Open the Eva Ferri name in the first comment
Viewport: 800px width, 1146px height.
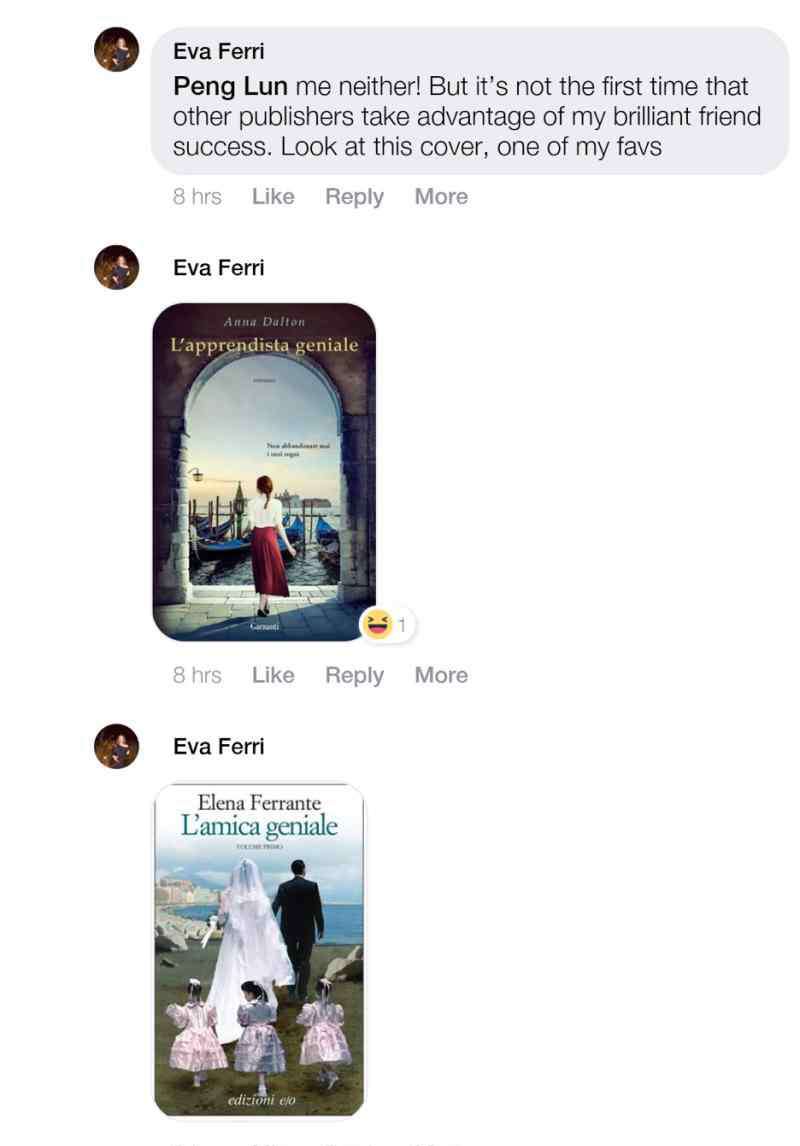click(x=218, y=51)
